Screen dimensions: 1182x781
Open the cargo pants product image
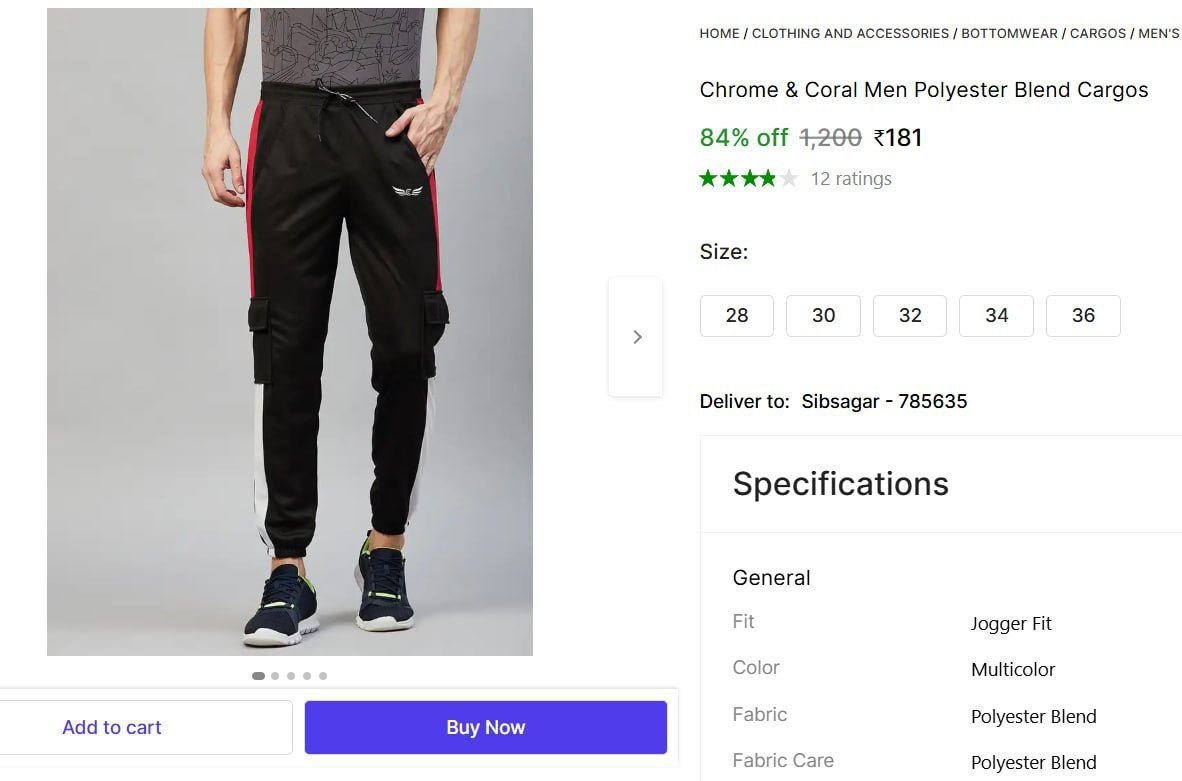[x=290, y=332]
